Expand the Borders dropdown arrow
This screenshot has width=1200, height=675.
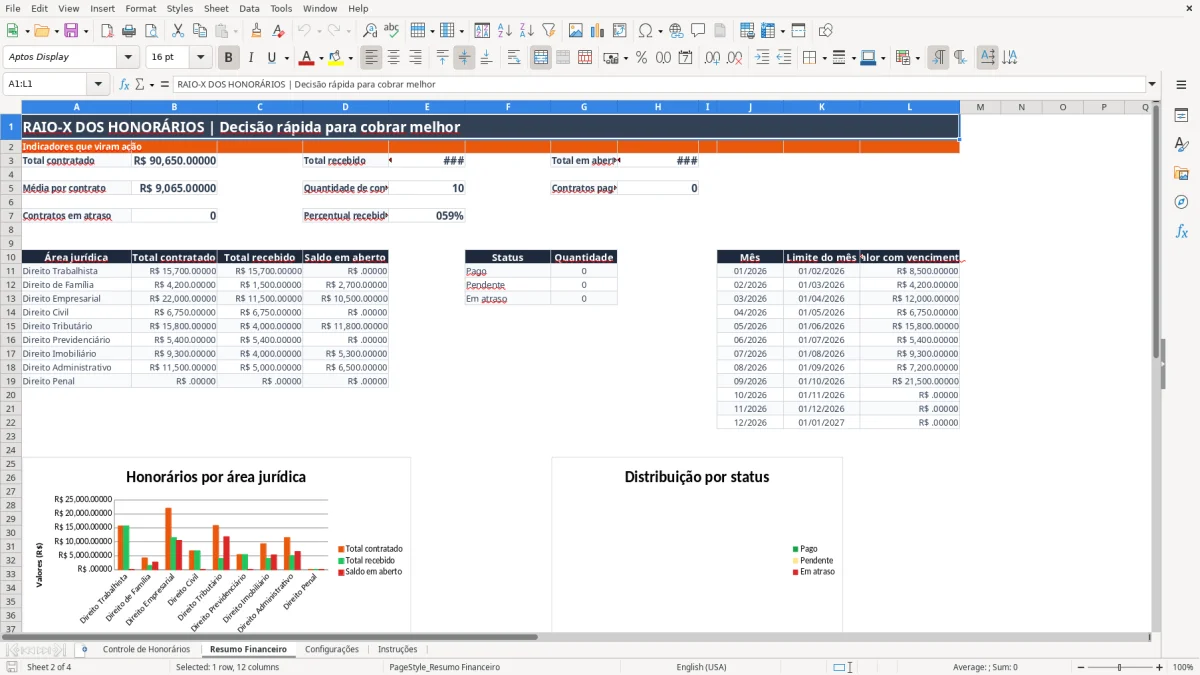pyautogui.click(x=824, y=57)
